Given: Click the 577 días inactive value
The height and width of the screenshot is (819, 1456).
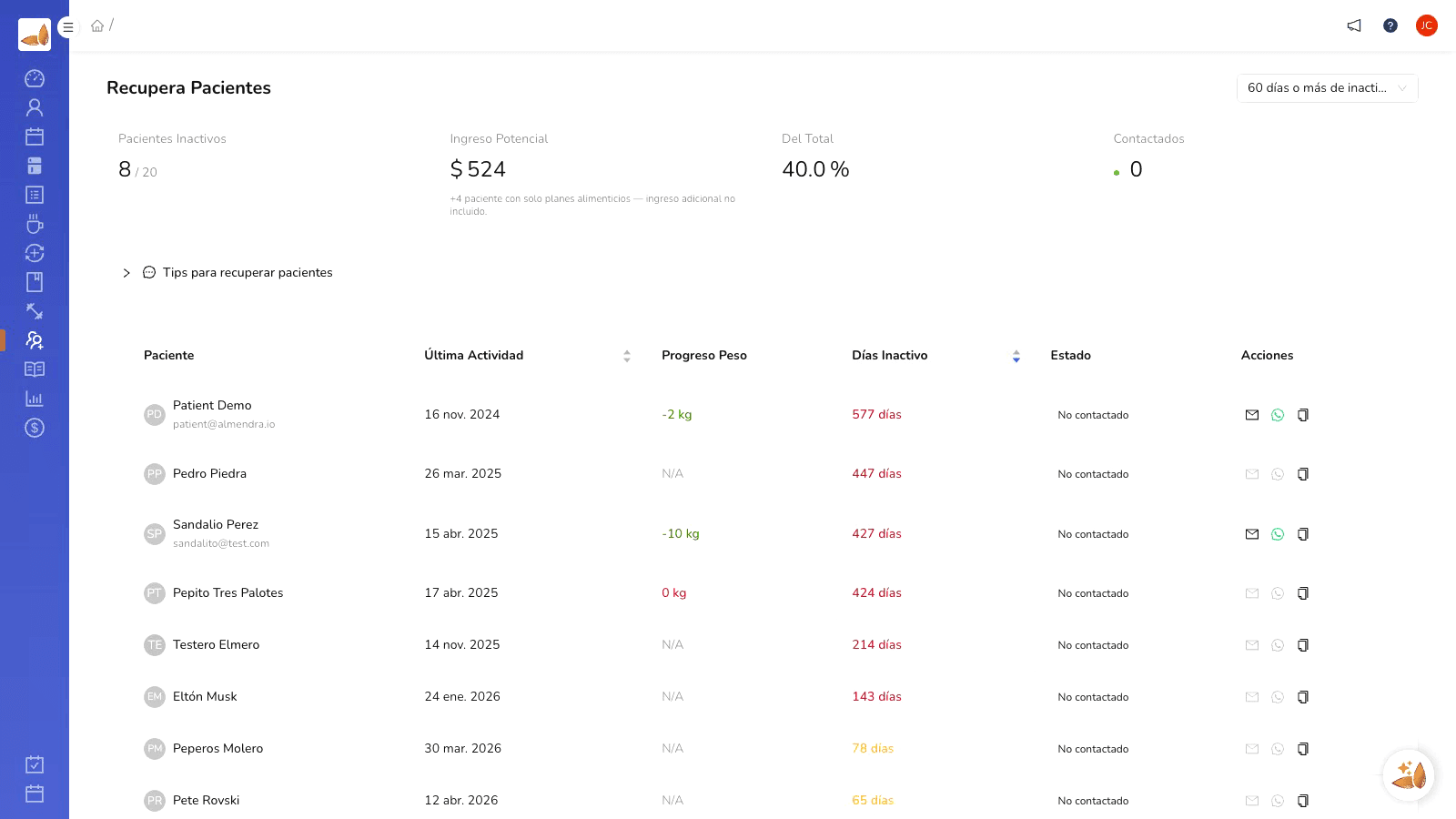Looking at the screenshot, I should 876,415.
